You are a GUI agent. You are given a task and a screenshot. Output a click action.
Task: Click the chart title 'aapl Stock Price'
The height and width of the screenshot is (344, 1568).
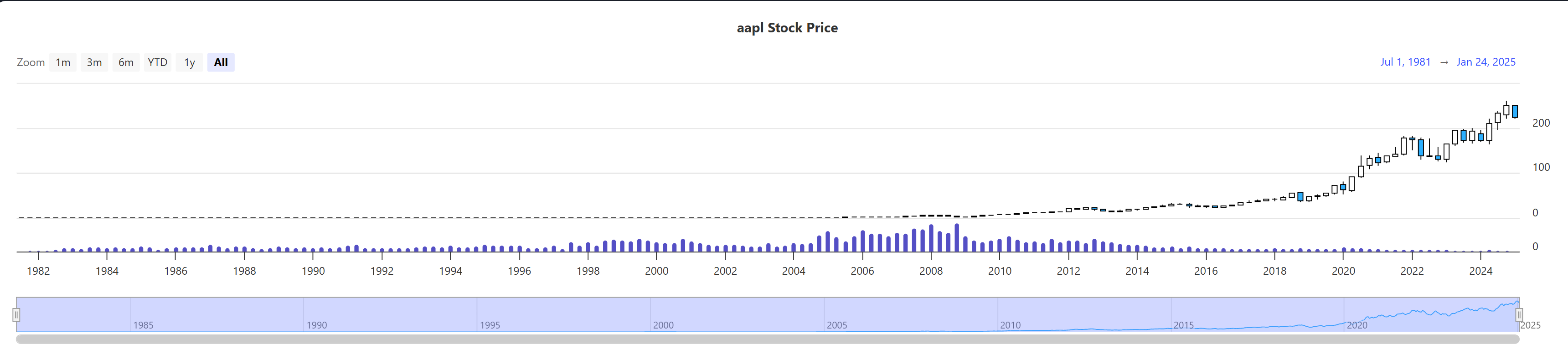click(787, 27)
